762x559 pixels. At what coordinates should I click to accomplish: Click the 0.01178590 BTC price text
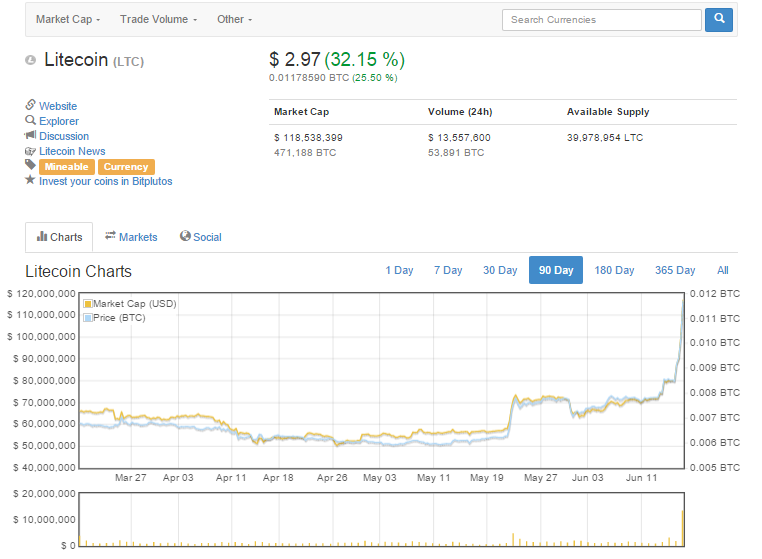(309, 78)
